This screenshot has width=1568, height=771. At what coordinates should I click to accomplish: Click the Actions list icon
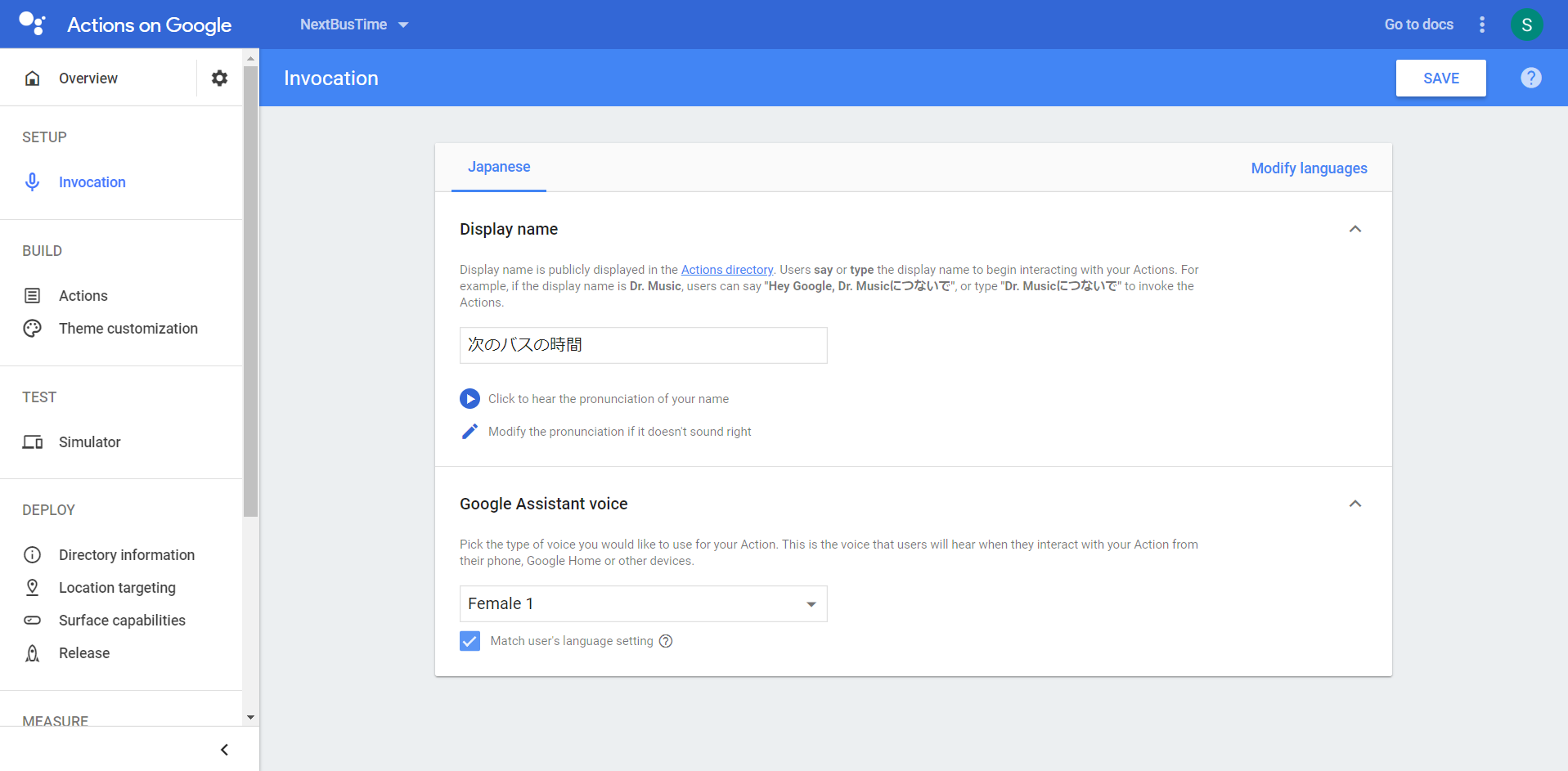[33, 295]
